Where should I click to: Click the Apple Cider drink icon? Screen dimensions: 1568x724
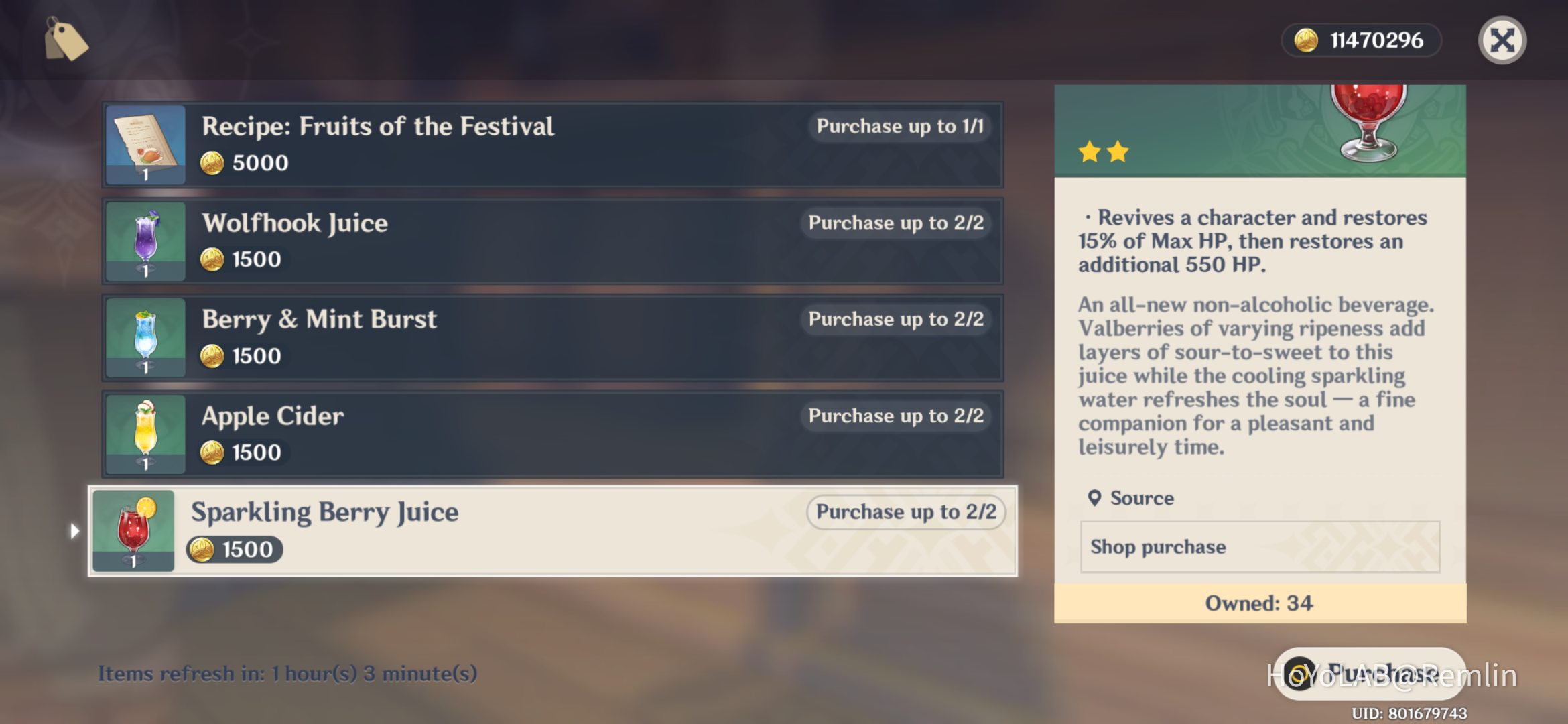click(x=145, y=434)
